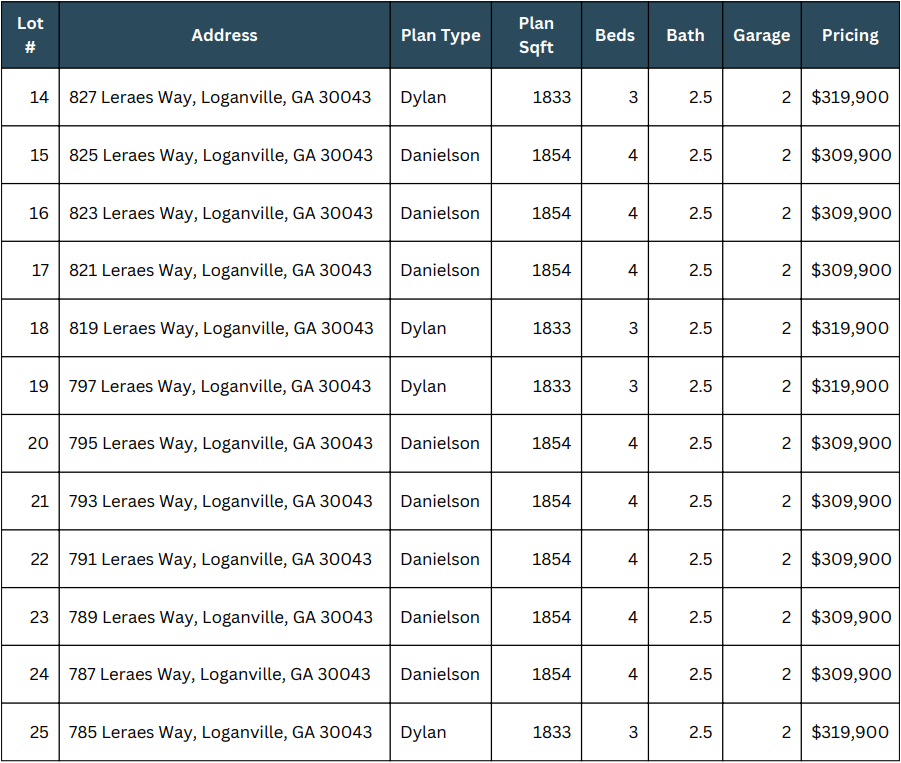Select the Beds column header
The height and width of the screenshot is (763, 901).
(614, 35)
